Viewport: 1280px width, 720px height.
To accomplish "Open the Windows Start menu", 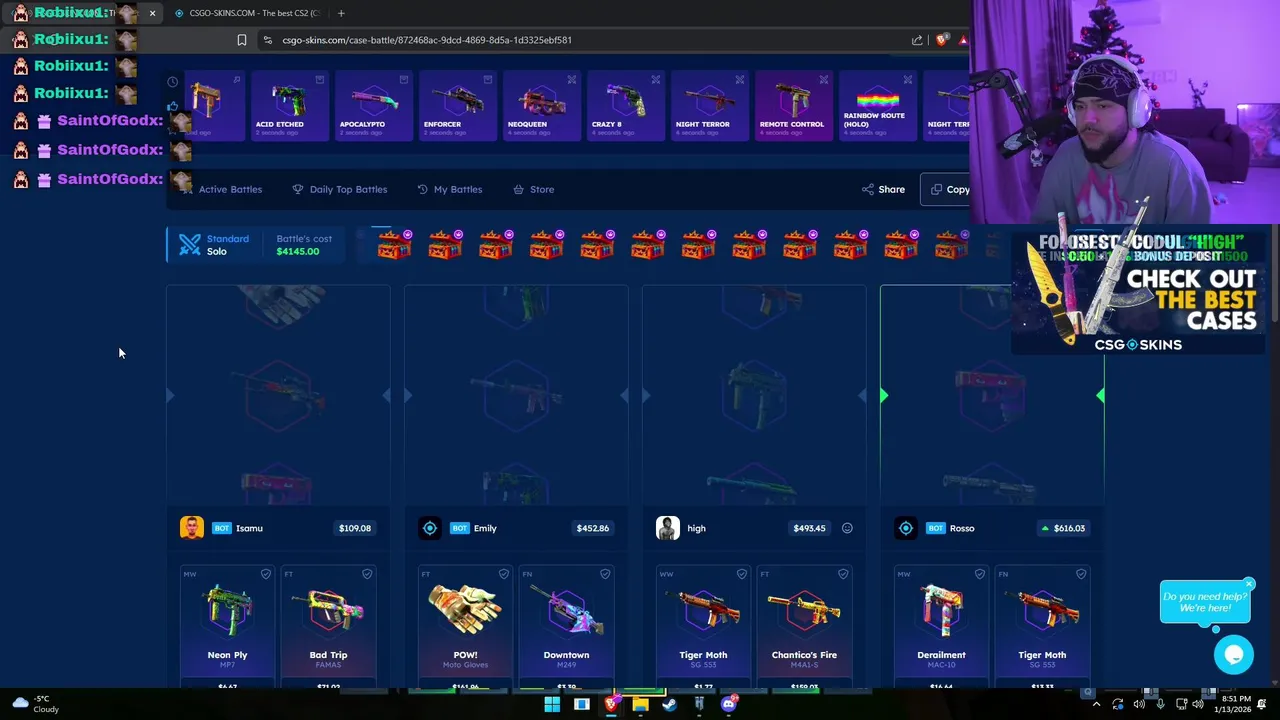I will point(552,704).
